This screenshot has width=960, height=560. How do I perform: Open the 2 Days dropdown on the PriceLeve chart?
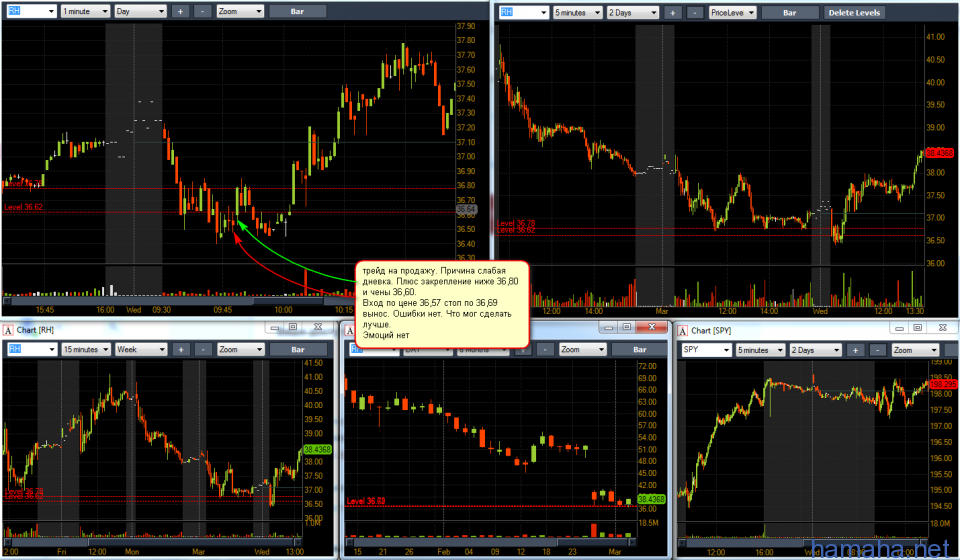tap(632, 12)
